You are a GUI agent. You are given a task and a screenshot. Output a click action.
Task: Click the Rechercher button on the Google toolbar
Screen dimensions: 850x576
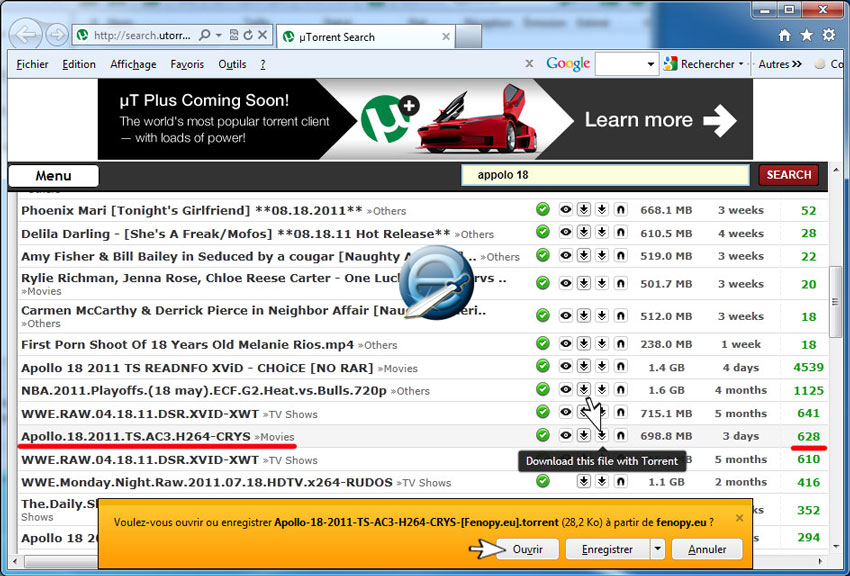(x=700, y=64)
